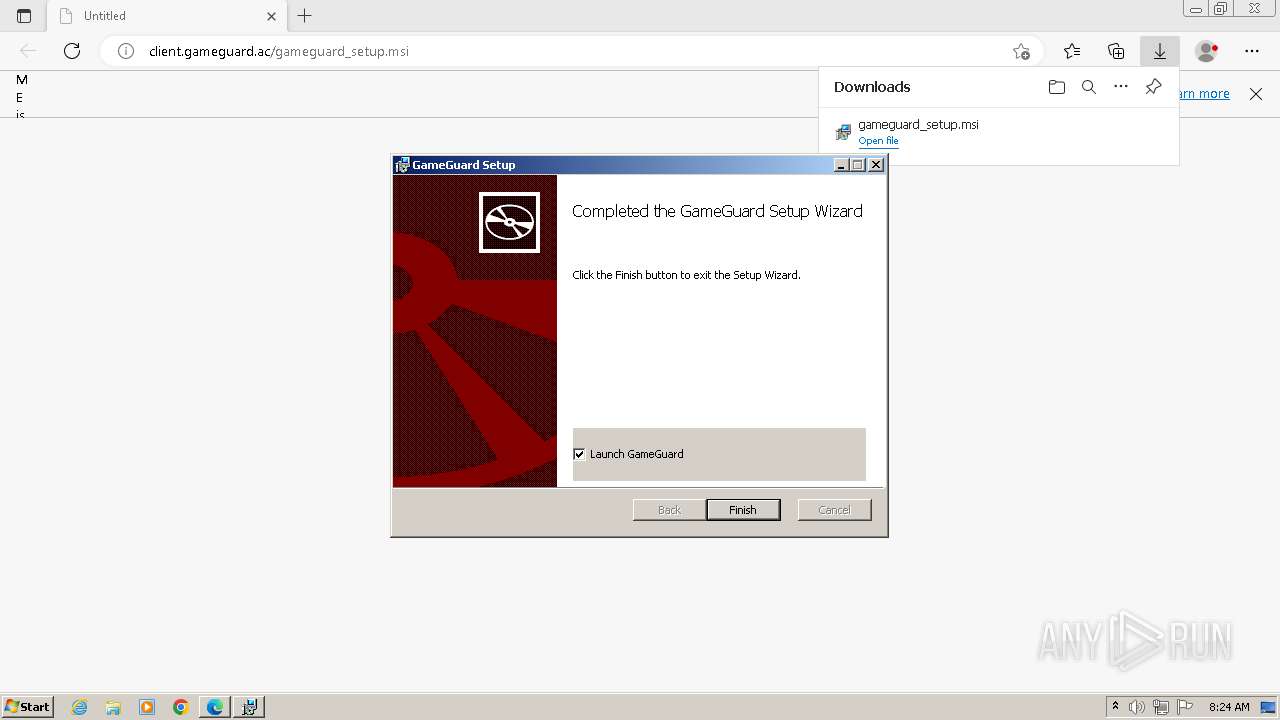Image resolution: width=1280 pixels, height=720 pixels.
Task: Click the Learn more link in the notification bar
Action: point(1204,94)
